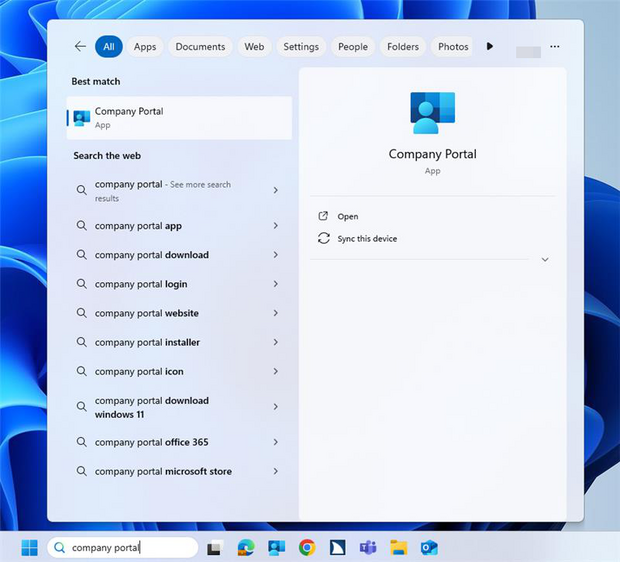Switch to the Web filter tab
Viewport: 620px width, 562px height.
coord(254,47)
